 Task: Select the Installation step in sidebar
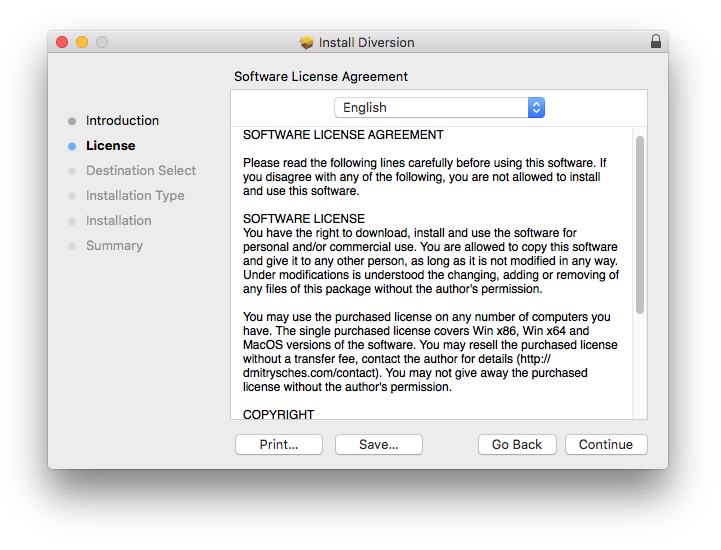coord(119,221)
